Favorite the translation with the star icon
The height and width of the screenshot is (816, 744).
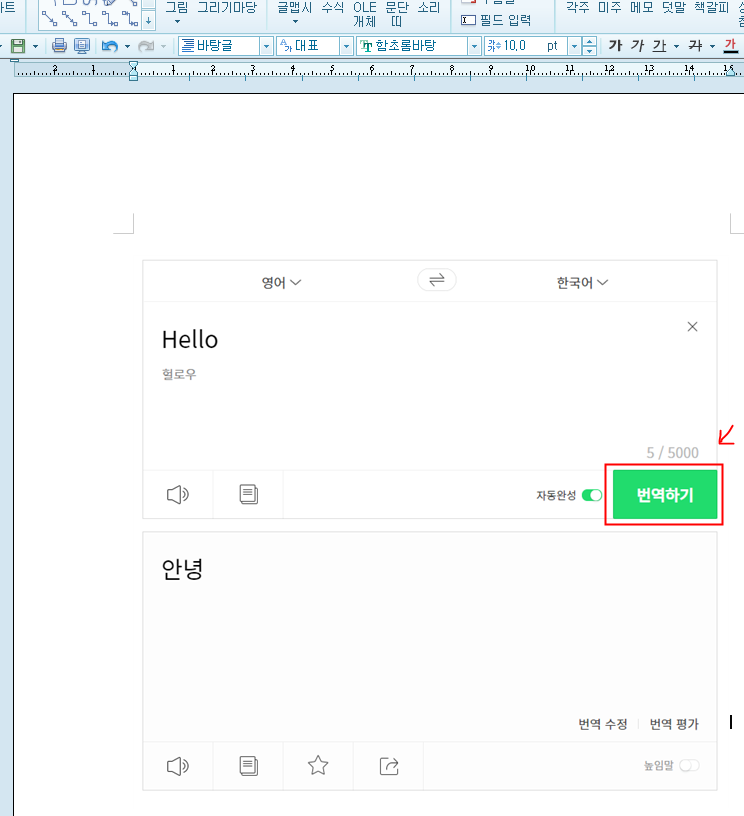click(318, 766)
